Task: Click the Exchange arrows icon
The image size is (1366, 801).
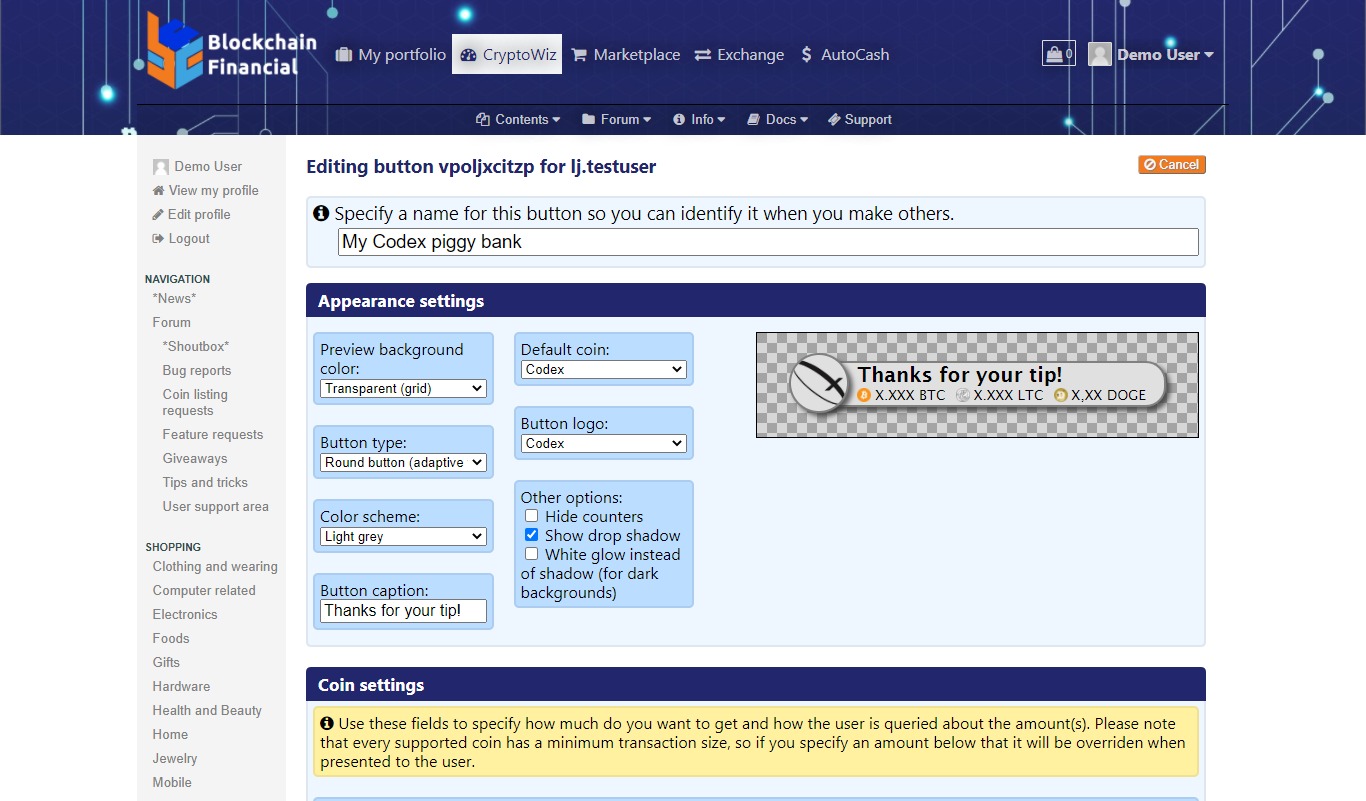Action: coord(703,55)
